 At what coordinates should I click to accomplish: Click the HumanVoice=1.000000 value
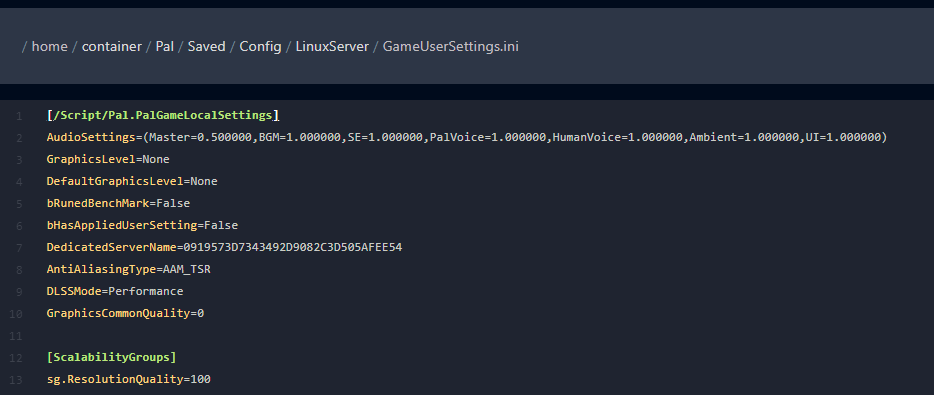618,137
